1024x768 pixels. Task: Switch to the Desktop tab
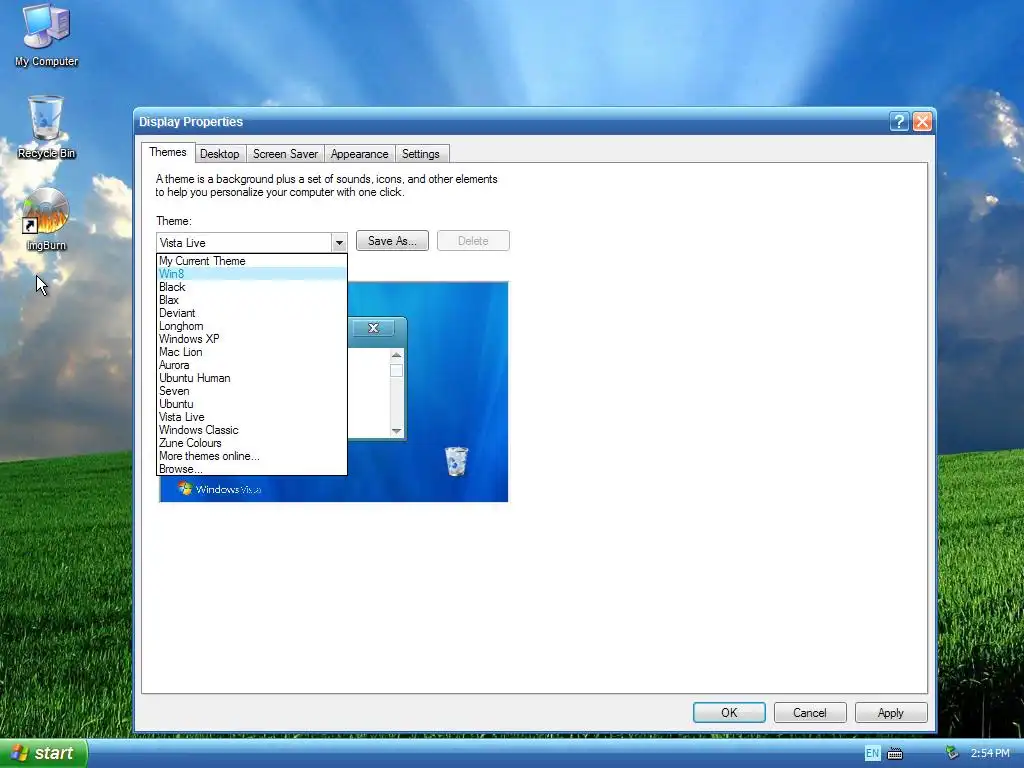[219, 154]
